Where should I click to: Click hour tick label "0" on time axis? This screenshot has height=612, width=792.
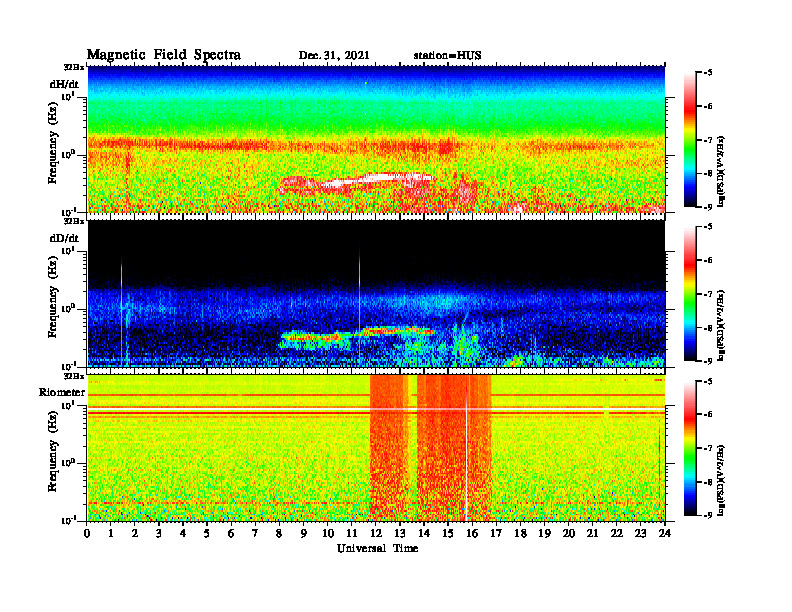[87, 534]
